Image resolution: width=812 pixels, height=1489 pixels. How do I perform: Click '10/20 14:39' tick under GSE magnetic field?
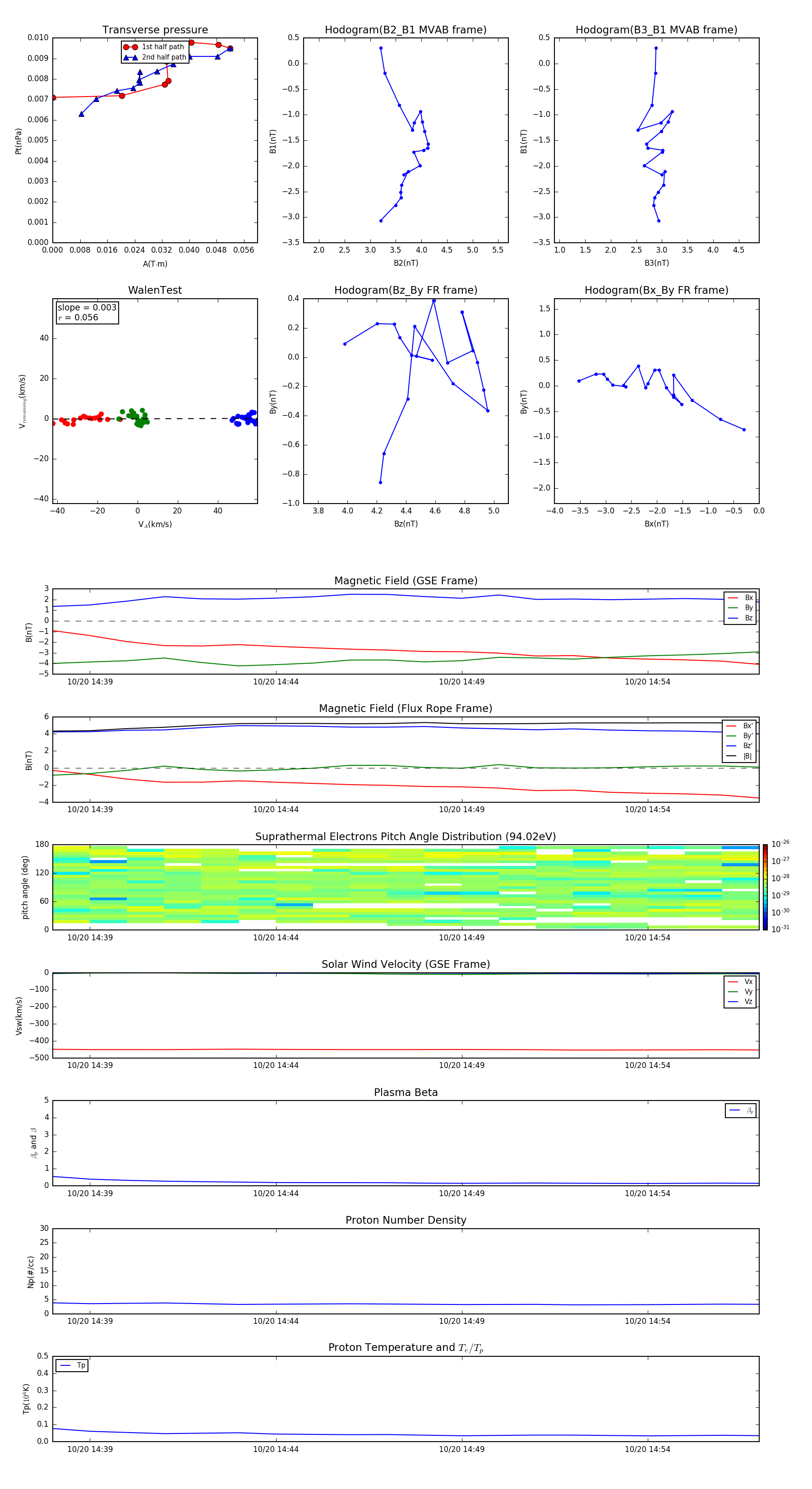[90, 682]
